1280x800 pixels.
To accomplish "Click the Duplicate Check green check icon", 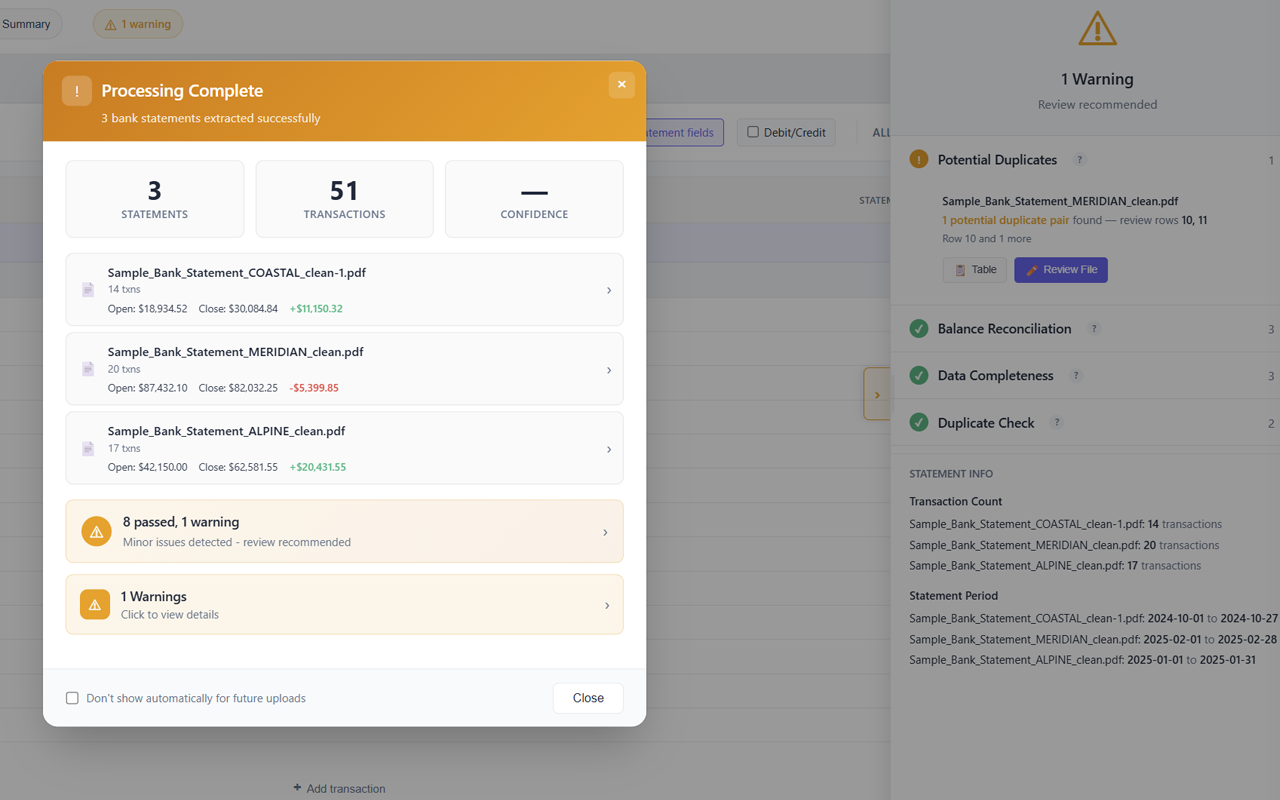I will (x=919, y=423).
